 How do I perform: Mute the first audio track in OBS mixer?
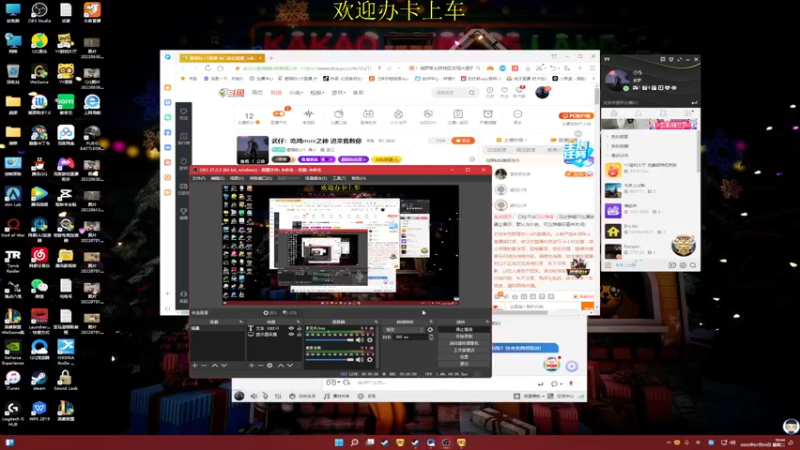tap(360, 340)
